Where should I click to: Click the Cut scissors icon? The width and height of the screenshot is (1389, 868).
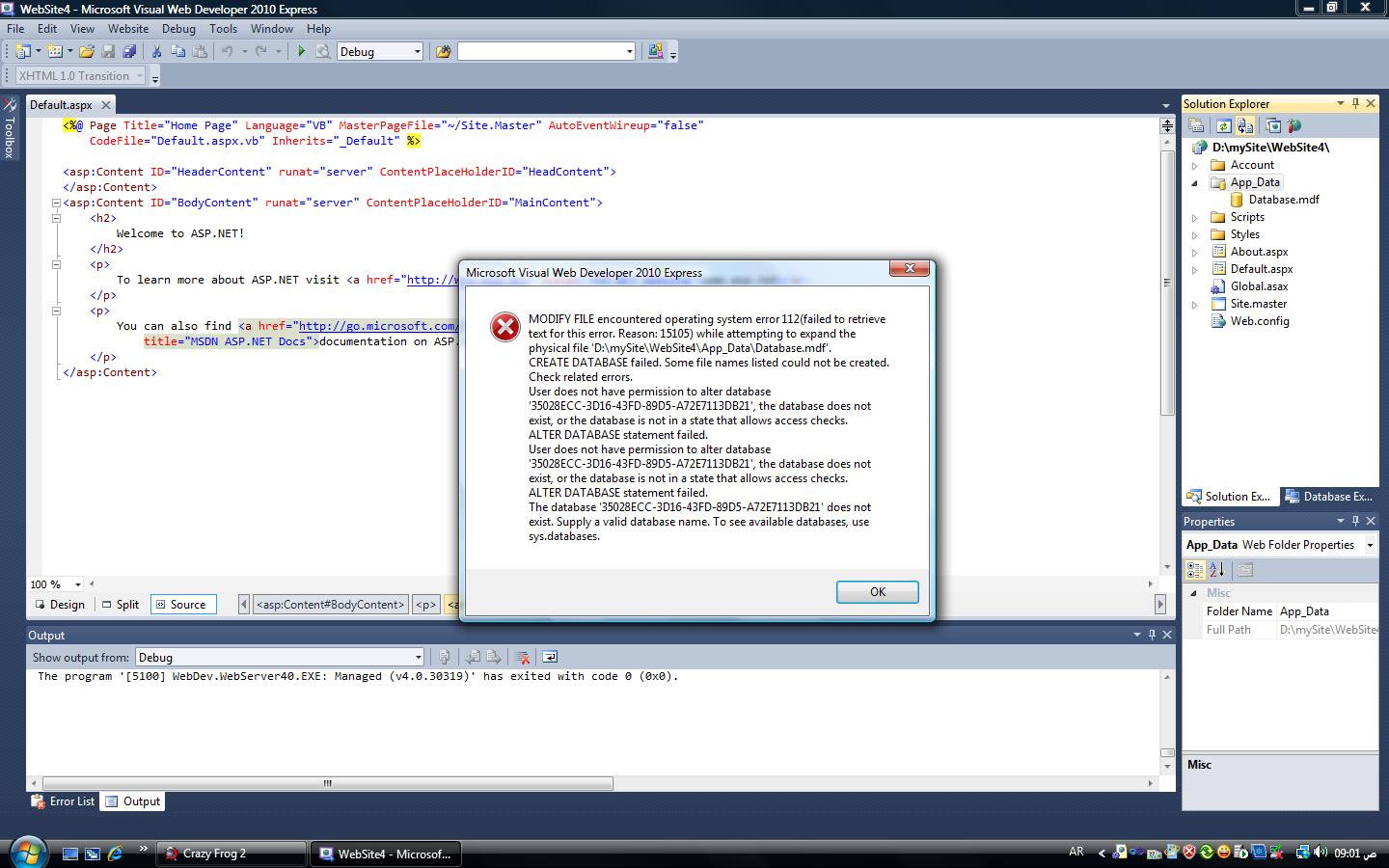coord(156,51)
